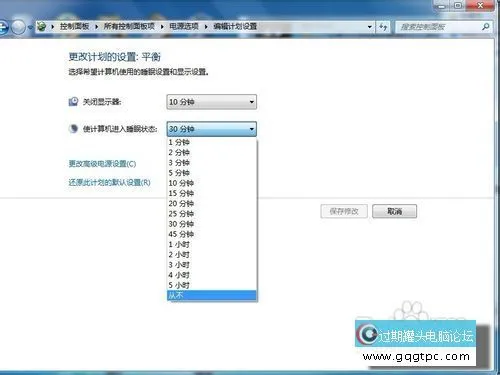Expand the arrow after 所有控制面板项 breadcrumb

pos(162,26)
